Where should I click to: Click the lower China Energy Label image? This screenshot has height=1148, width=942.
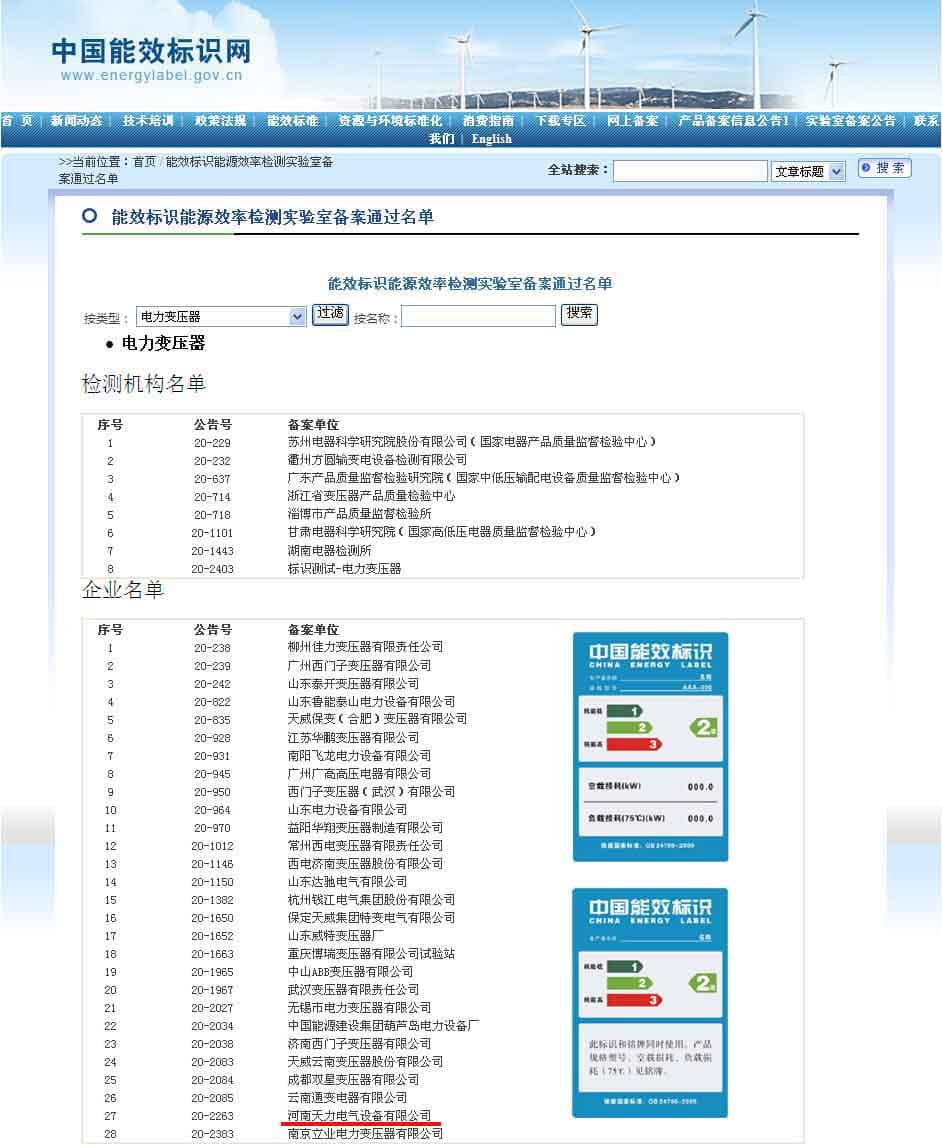click(650, 1003)
